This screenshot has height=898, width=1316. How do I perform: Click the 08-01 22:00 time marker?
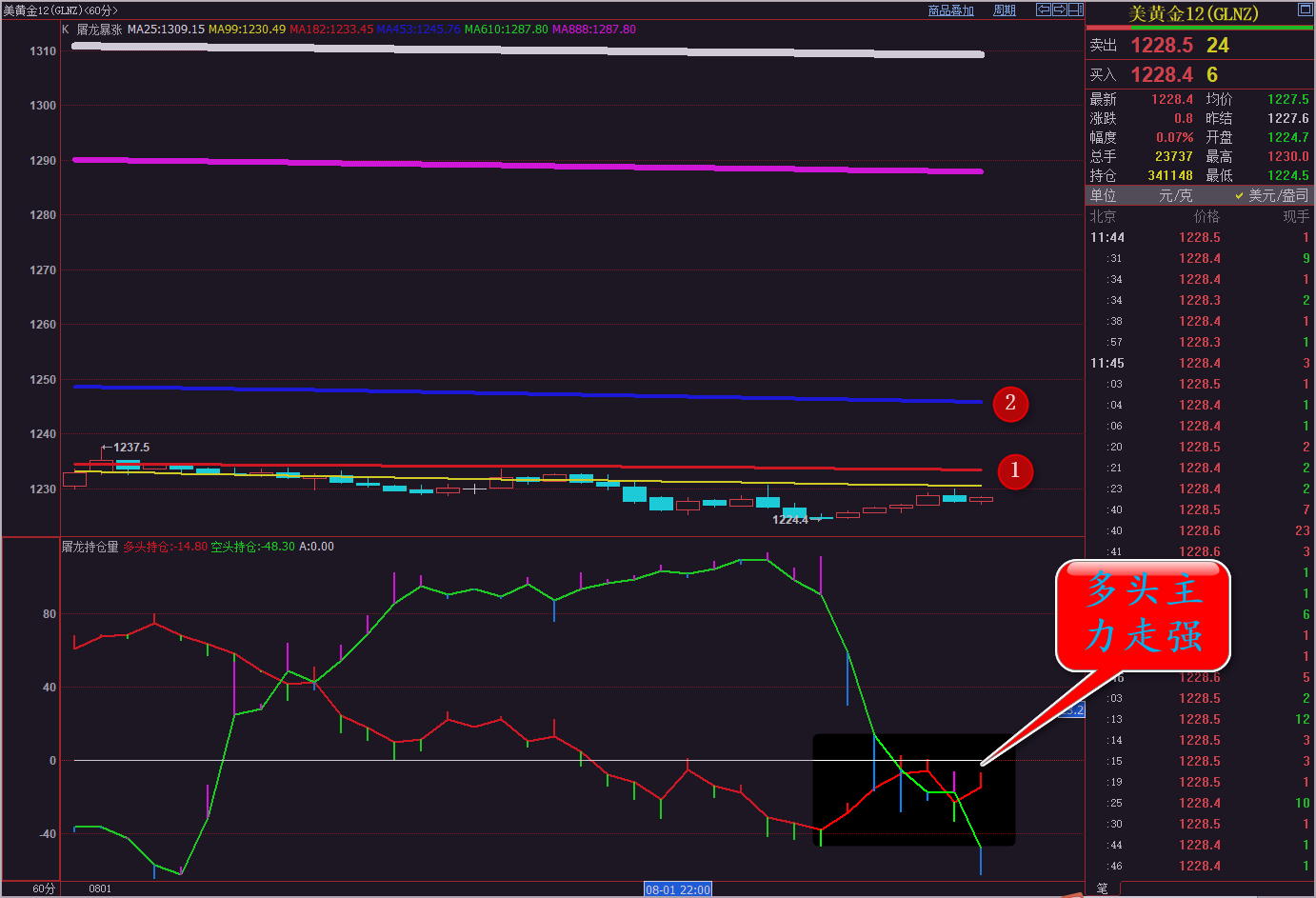[677, 889]
